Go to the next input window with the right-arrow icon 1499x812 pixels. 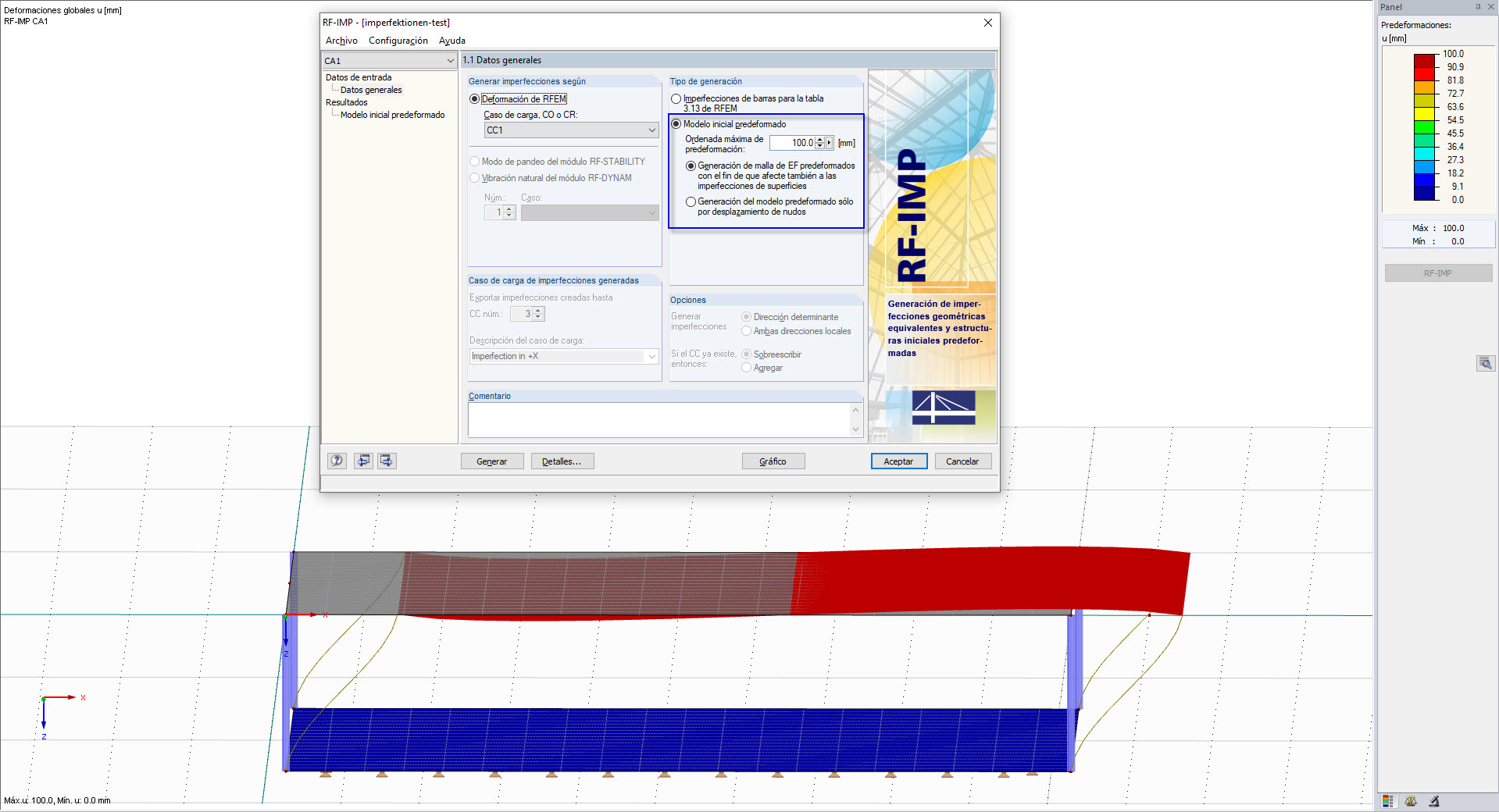click(387, 461)
